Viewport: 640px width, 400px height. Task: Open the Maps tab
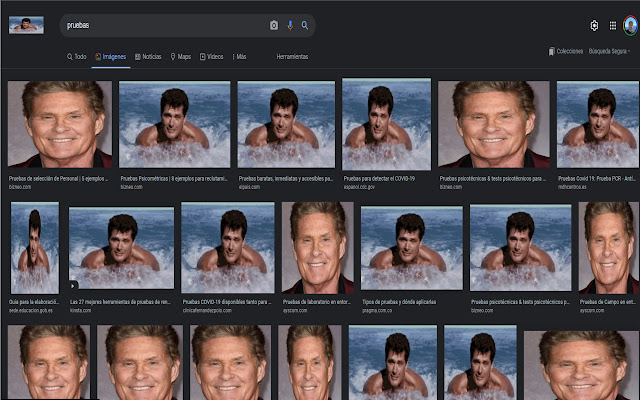(x=180, y=57)
